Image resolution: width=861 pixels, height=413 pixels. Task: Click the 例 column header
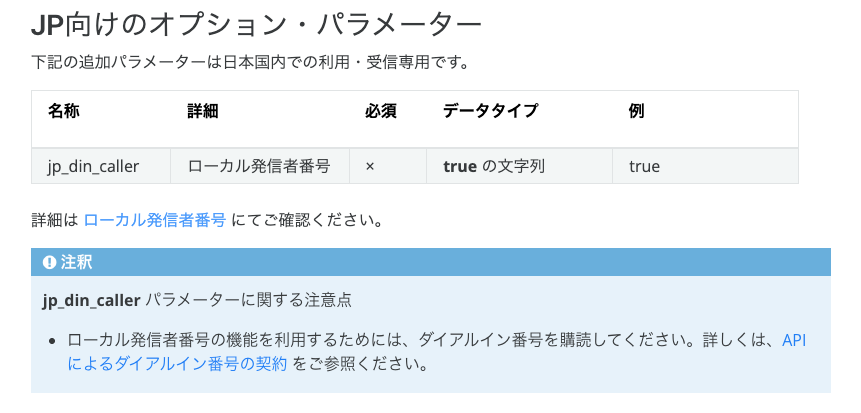coord(637,111)
